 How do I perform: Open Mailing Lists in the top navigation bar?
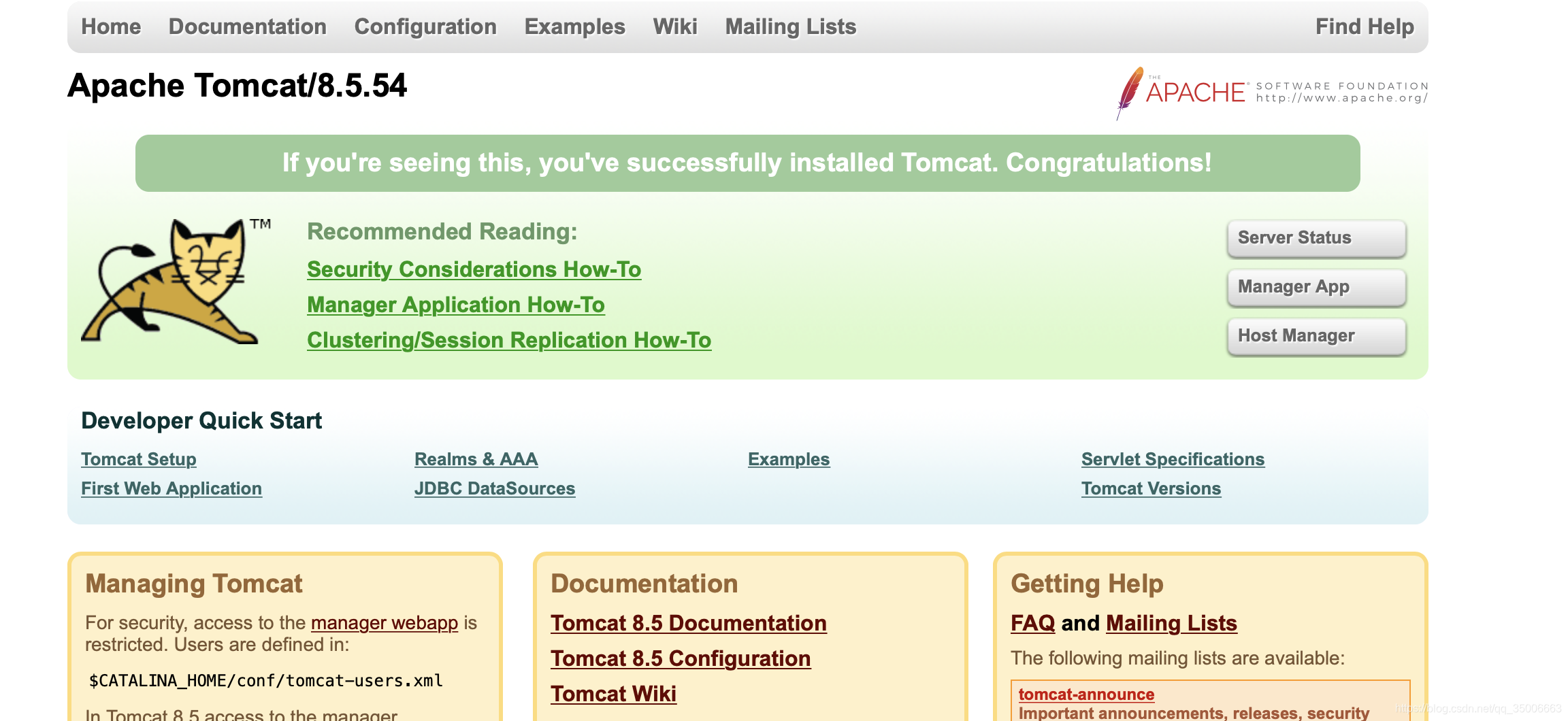(x=791, y=27)
